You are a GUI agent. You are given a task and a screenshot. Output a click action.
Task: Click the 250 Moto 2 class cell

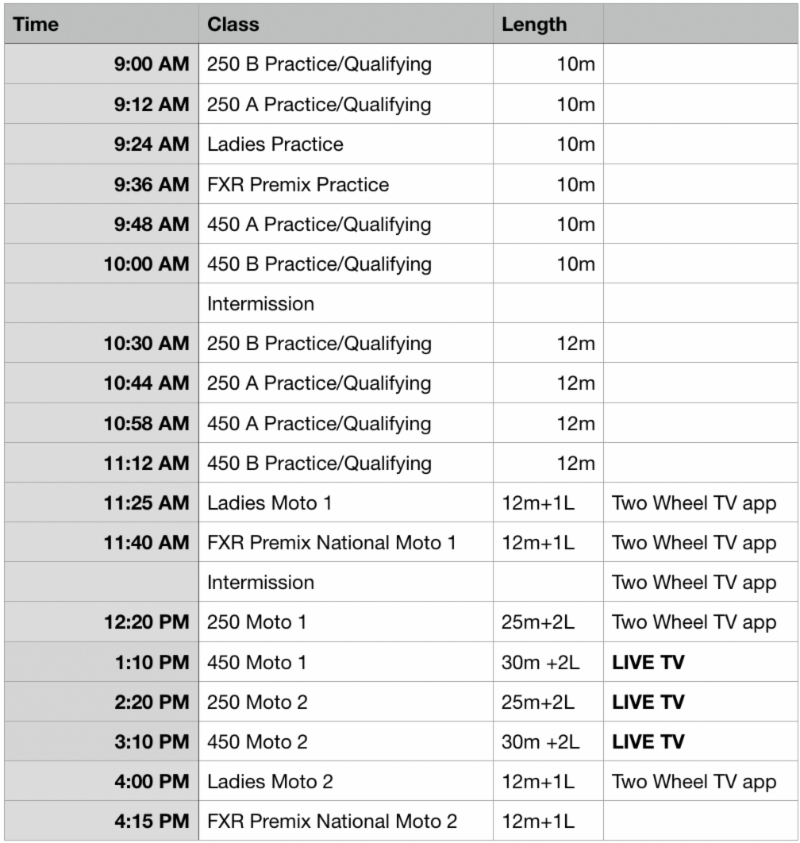pos(257,702)
